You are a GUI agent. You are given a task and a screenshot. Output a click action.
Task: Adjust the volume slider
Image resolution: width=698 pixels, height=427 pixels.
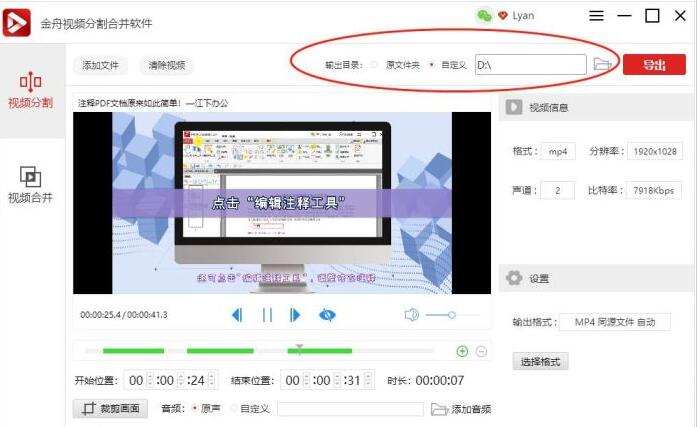point(451,315)
